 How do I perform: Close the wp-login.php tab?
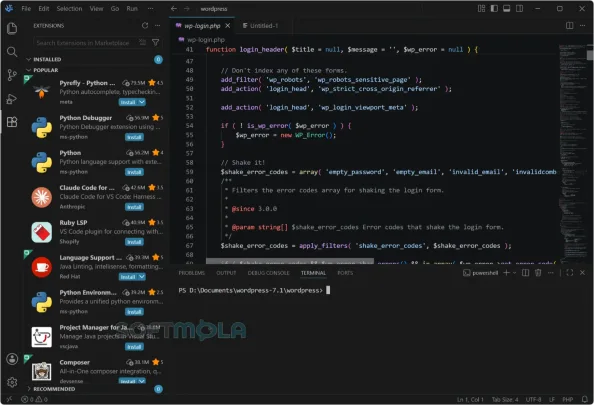[x=228, y=26]
